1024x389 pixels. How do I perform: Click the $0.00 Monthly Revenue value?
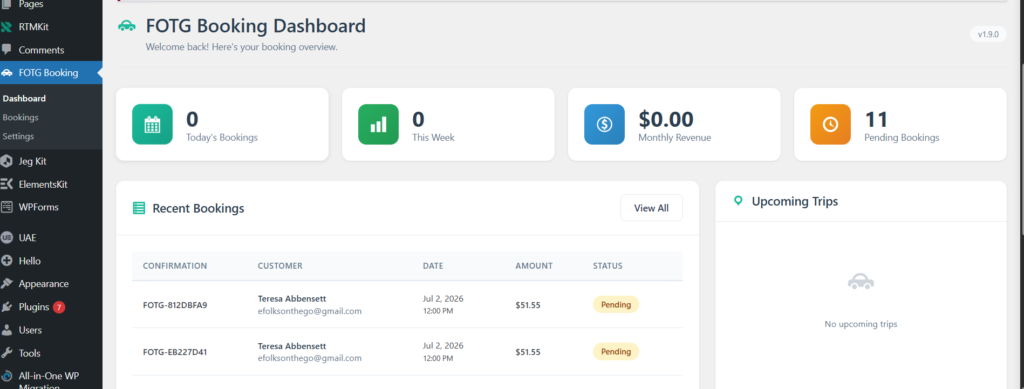665,119
